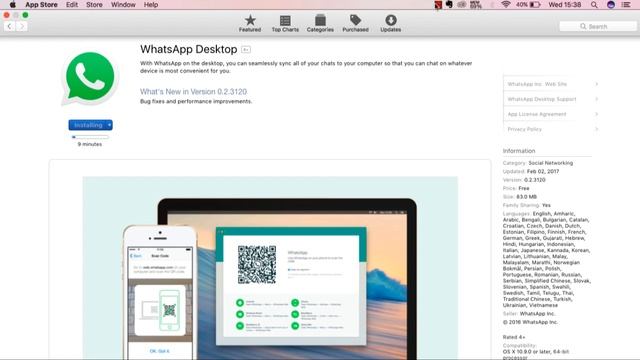The image size is (640, 360).
Task: Click the Information heading
Action: tap(519, 151)
